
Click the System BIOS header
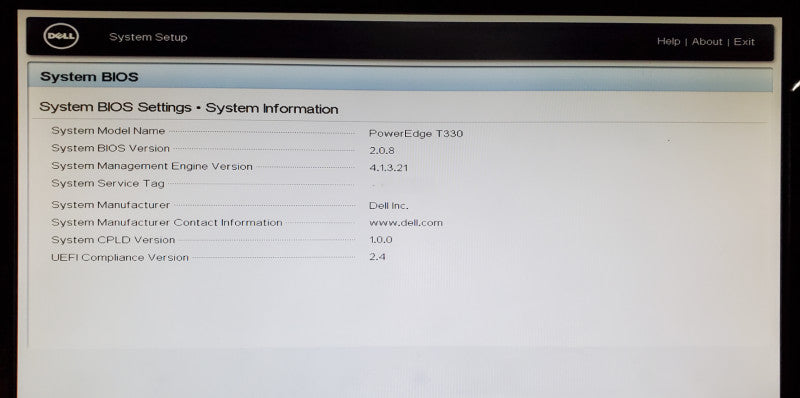click(x=89, y=77)
